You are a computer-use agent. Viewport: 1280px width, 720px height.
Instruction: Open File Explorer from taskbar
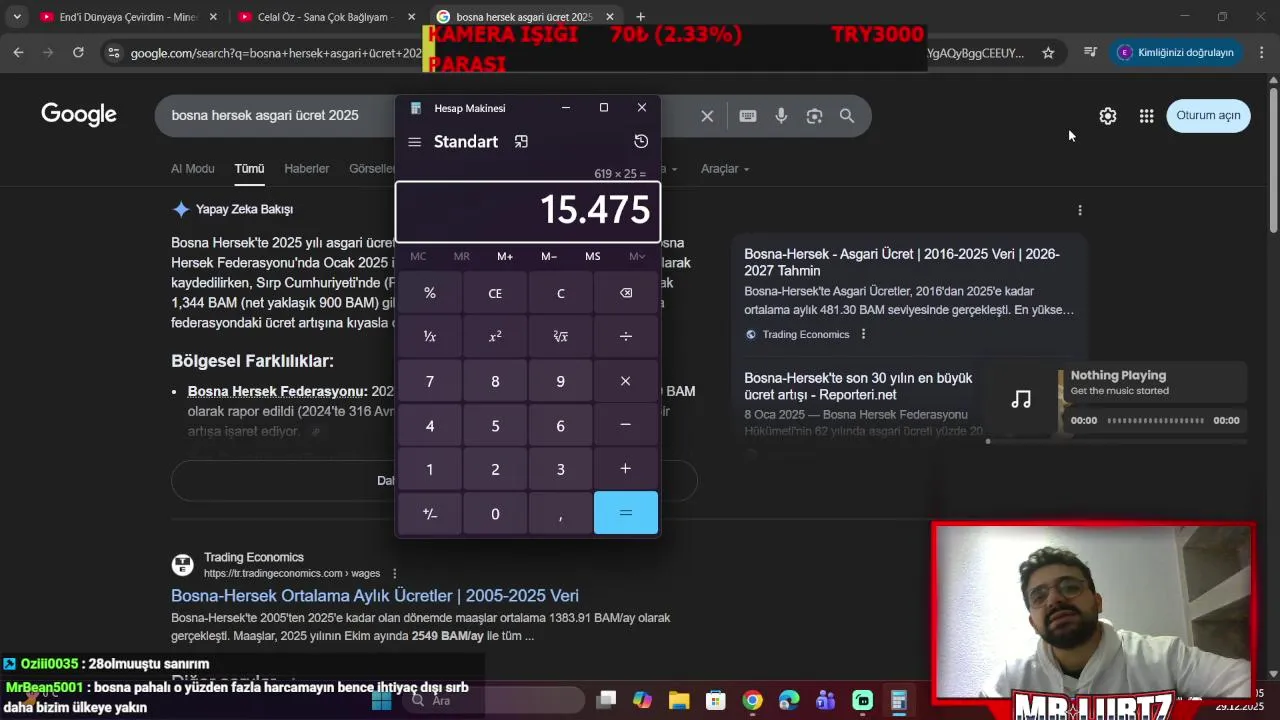tap(679, 701)
